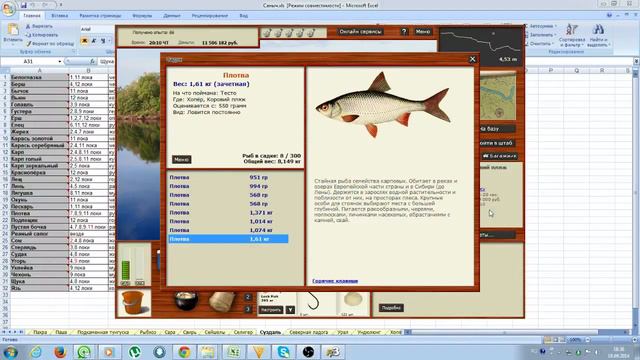This screenshot has height=360, width=640.
Task: Open Excel Help question mark icon
Action: pos(609,15)
